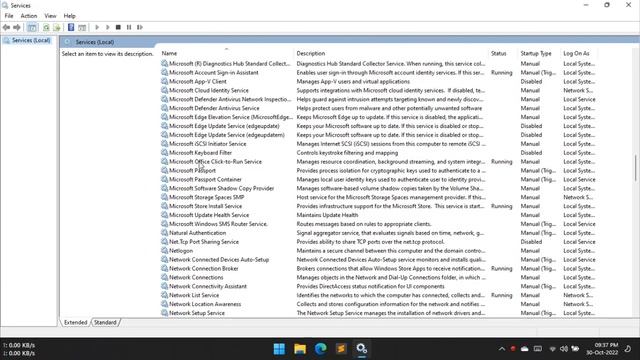Screen dimensions: 640x360
Task: Open File Explorer from the taskbar
Action: pos(300,349)
